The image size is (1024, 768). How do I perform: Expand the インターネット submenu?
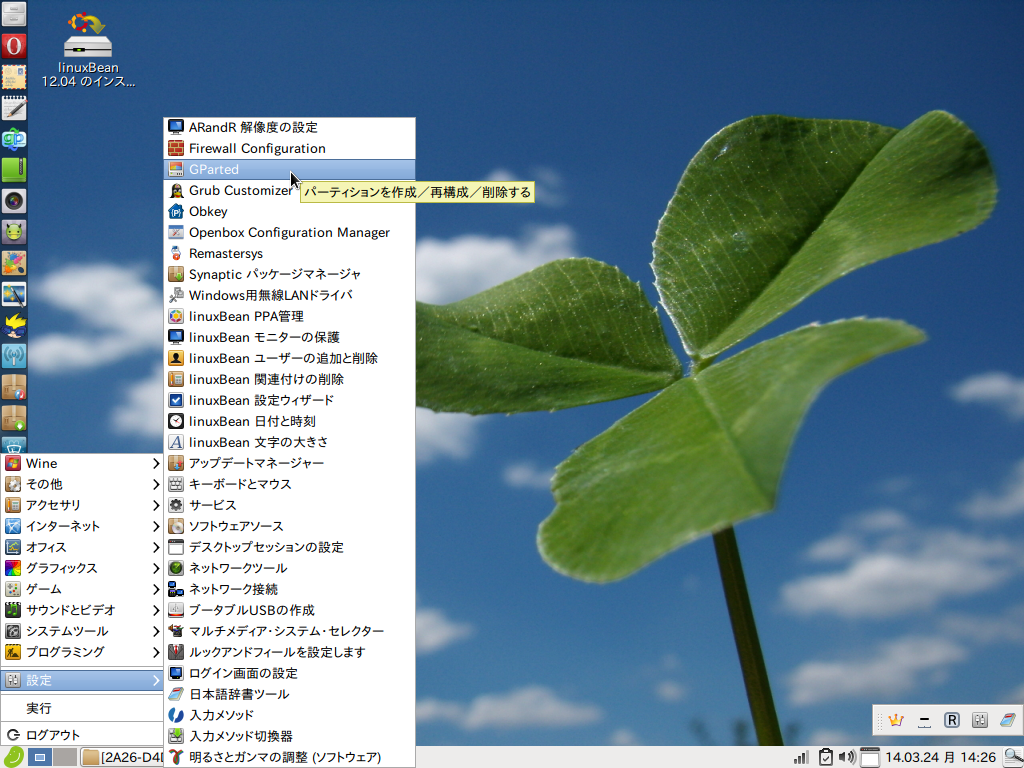(82, 526)
